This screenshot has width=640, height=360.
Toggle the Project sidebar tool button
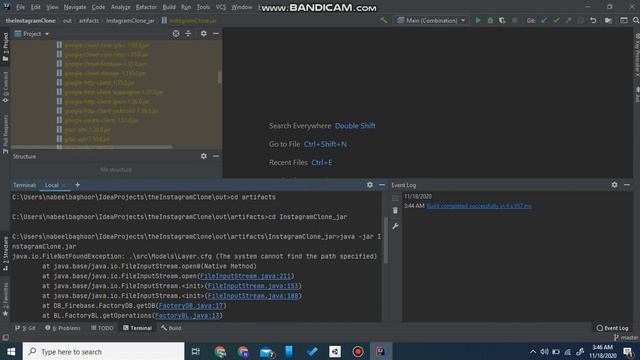5,47
